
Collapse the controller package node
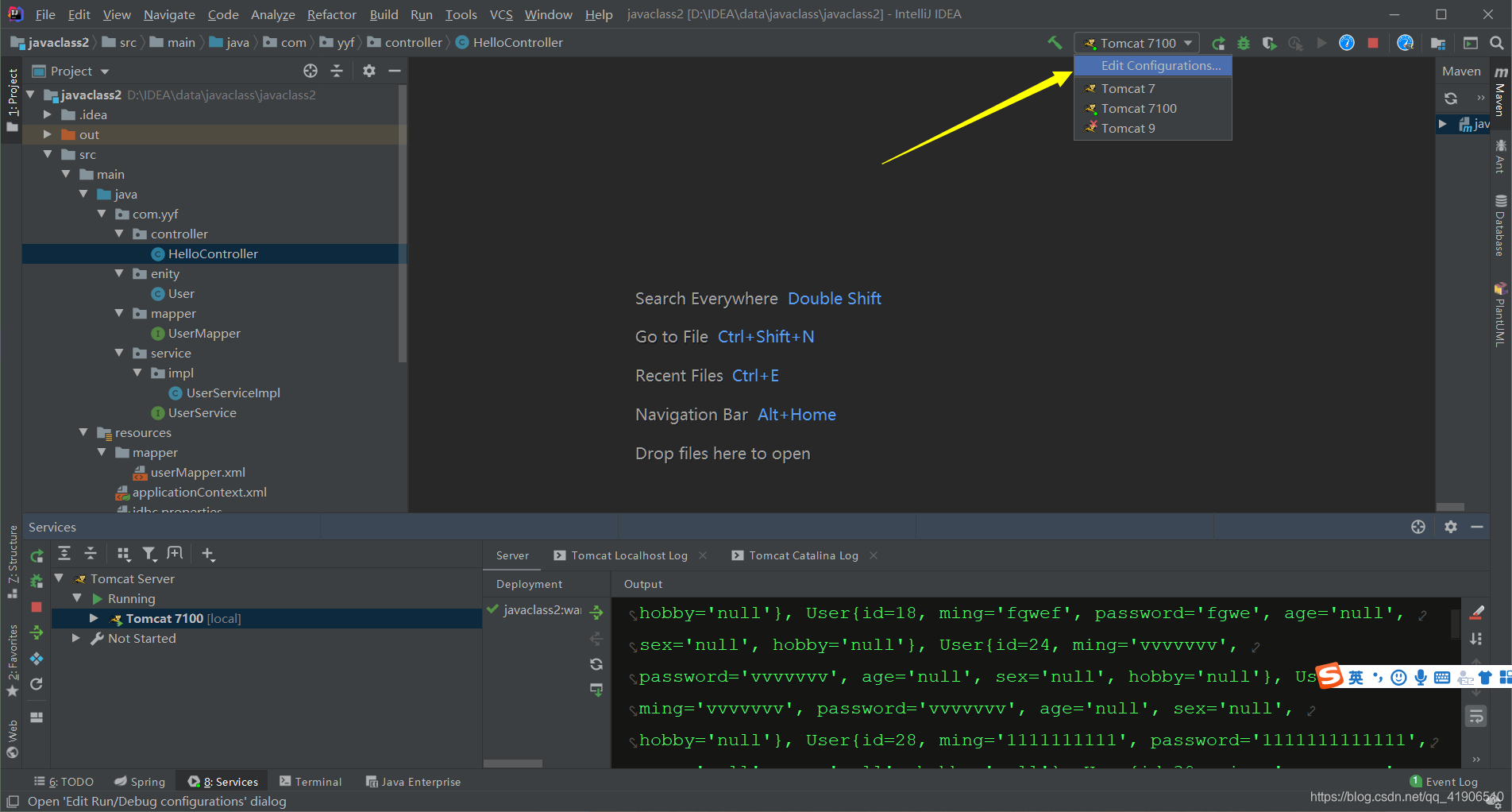120,234
